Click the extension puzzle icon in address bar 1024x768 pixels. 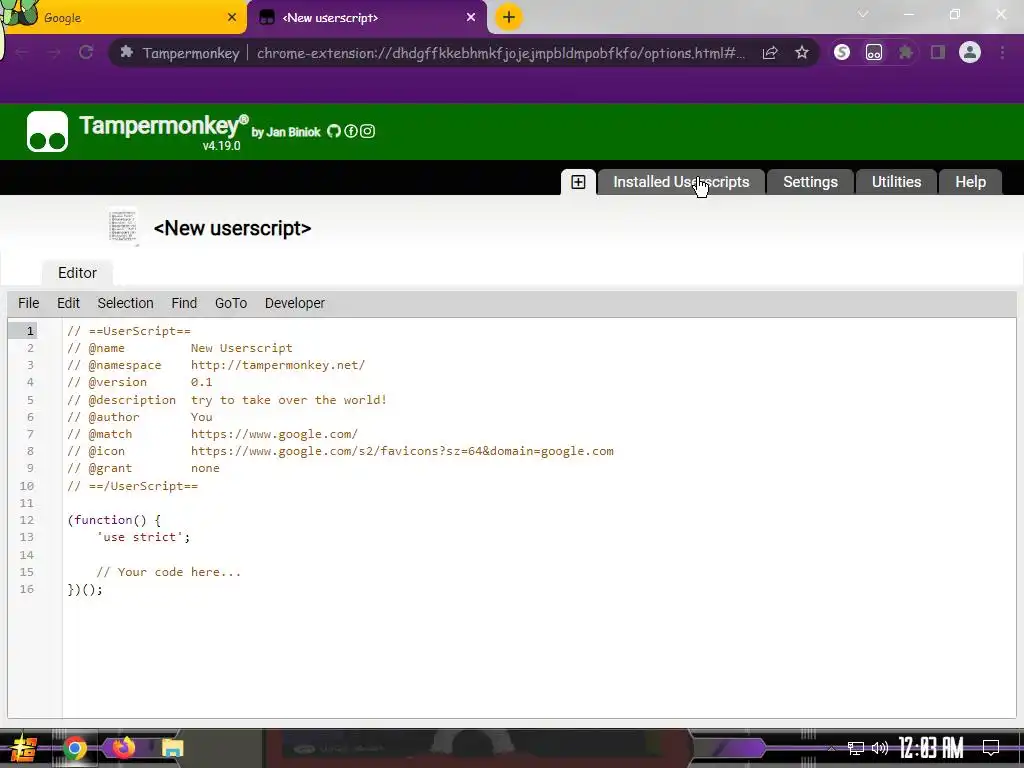pyautogui.click(x=127, y=52)
